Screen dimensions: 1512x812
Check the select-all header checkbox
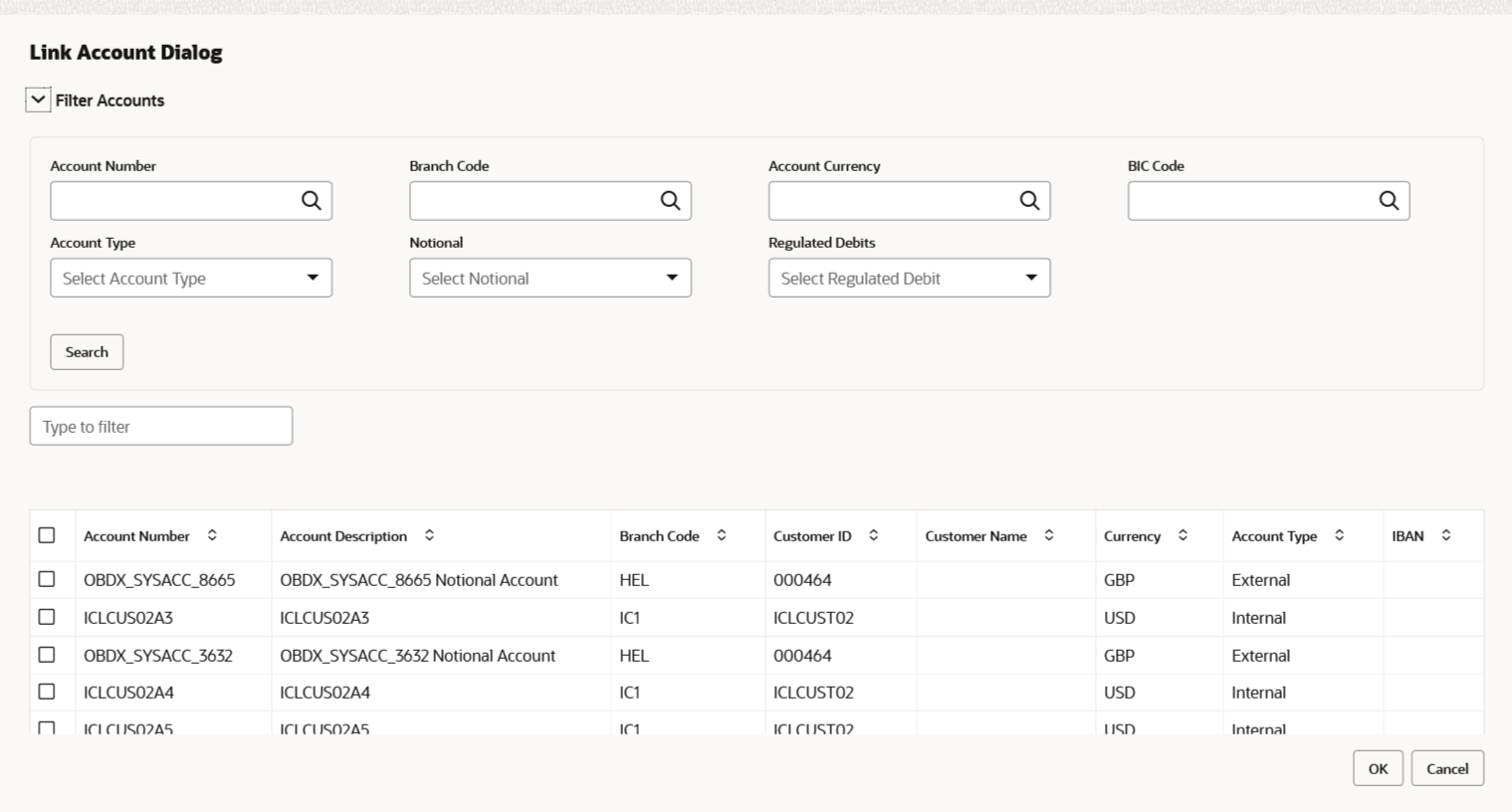[x=47, y=535]
